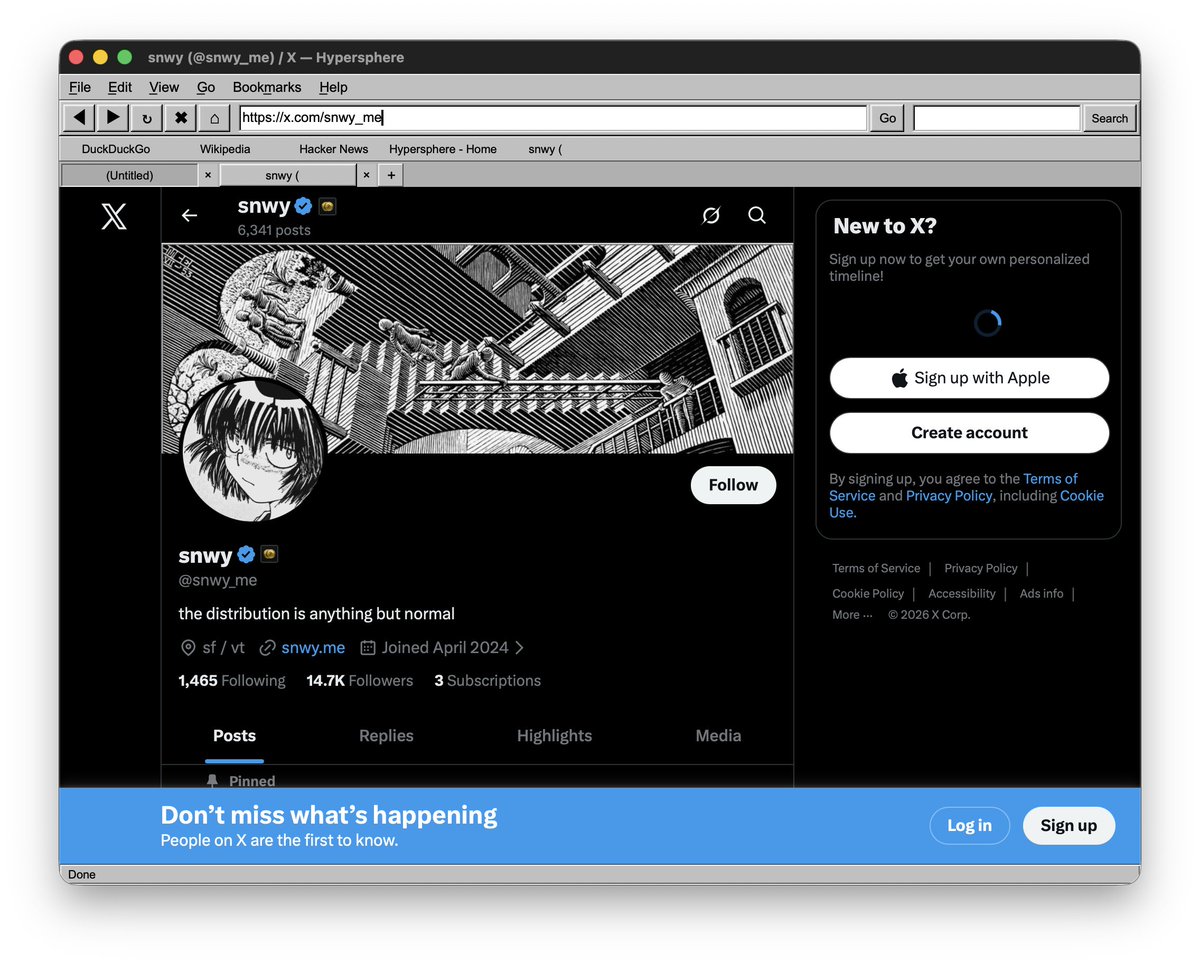Click the browser Search button

coord(1110,118)
